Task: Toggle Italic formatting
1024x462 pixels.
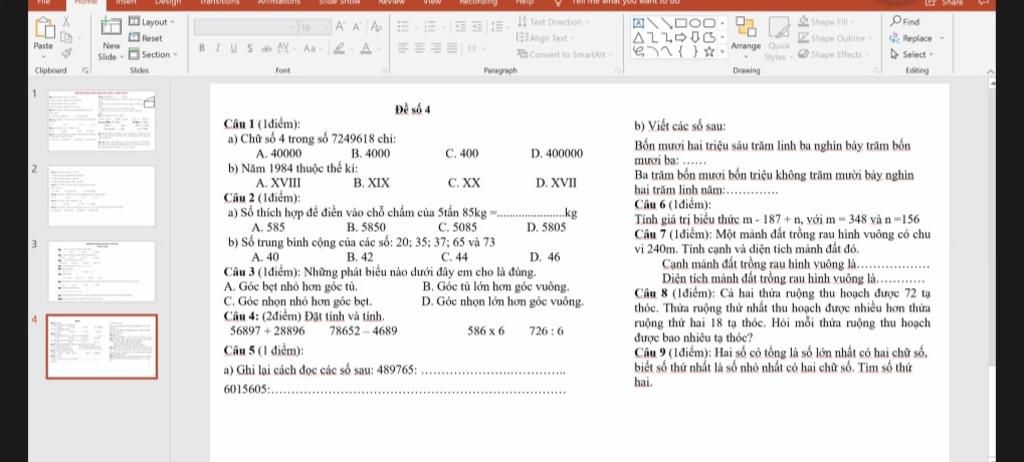Action: [x=218, y=48]
